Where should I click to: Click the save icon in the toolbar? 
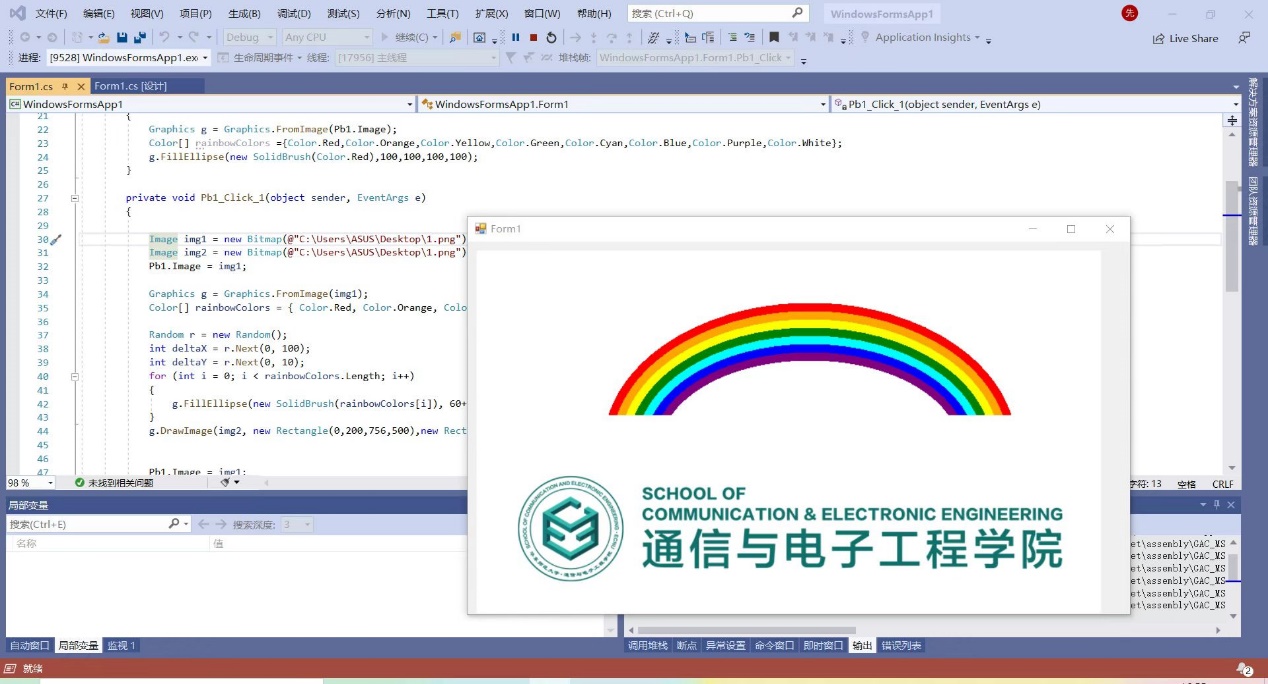point(122,37)
